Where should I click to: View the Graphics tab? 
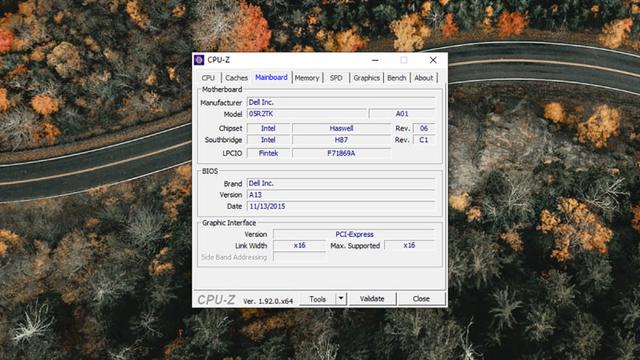(x=367, y=78)
